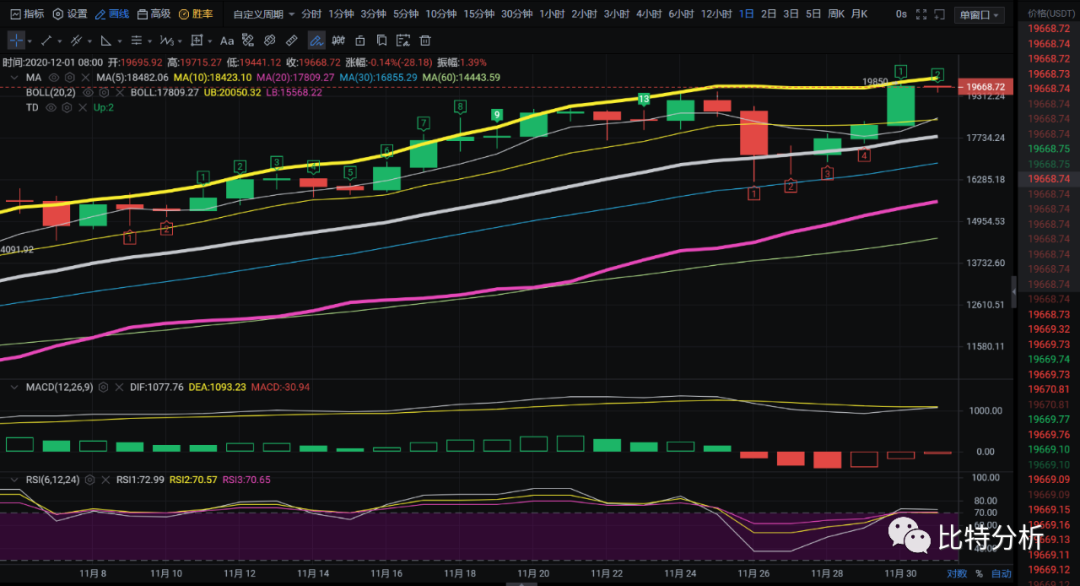Click the 自动 auto scale option
The height and width of the screenshot is (586, 1080).
1001,574
